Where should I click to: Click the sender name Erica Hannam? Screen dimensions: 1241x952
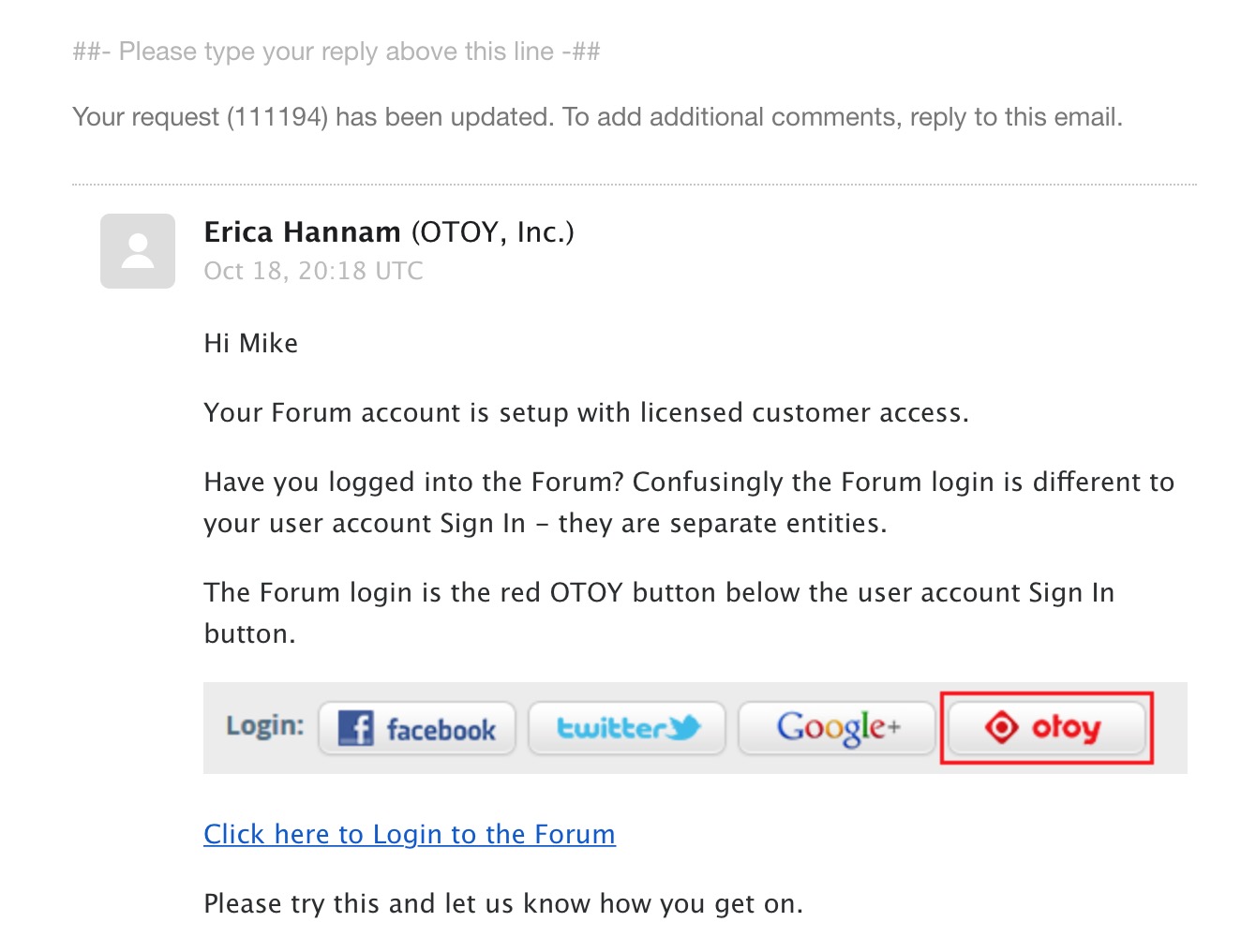coord(302,231)
